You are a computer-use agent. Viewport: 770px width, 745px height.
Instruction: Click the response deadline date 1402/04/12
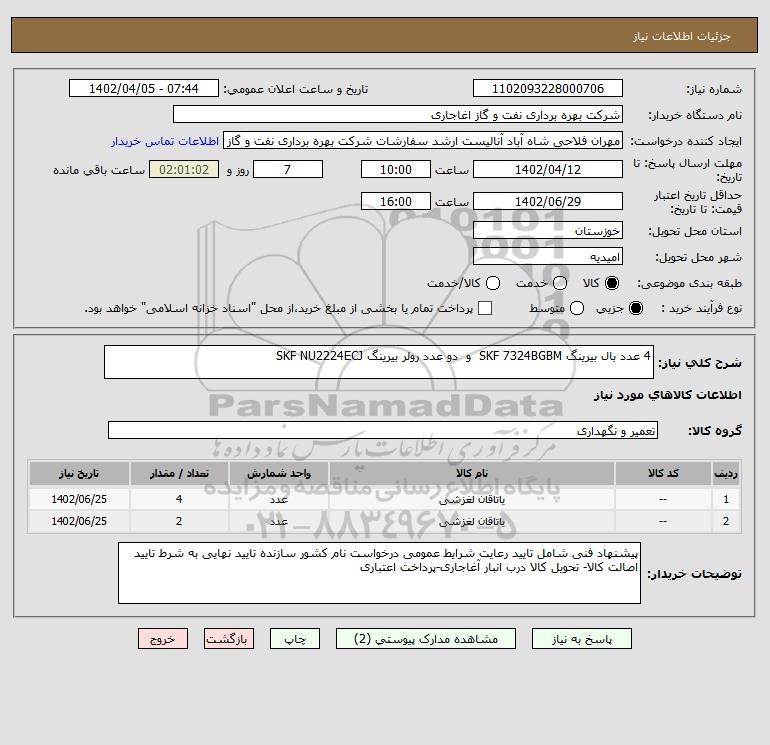tap(548, 169)
